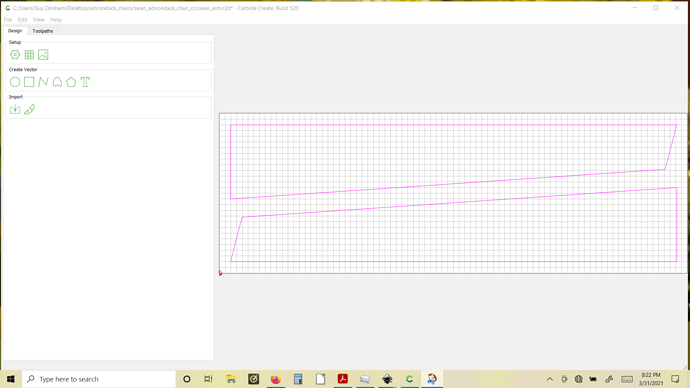Screen dimensions: 690x388
Task: Open the Job Setup gear icon
Action: (x=15, y=55)
